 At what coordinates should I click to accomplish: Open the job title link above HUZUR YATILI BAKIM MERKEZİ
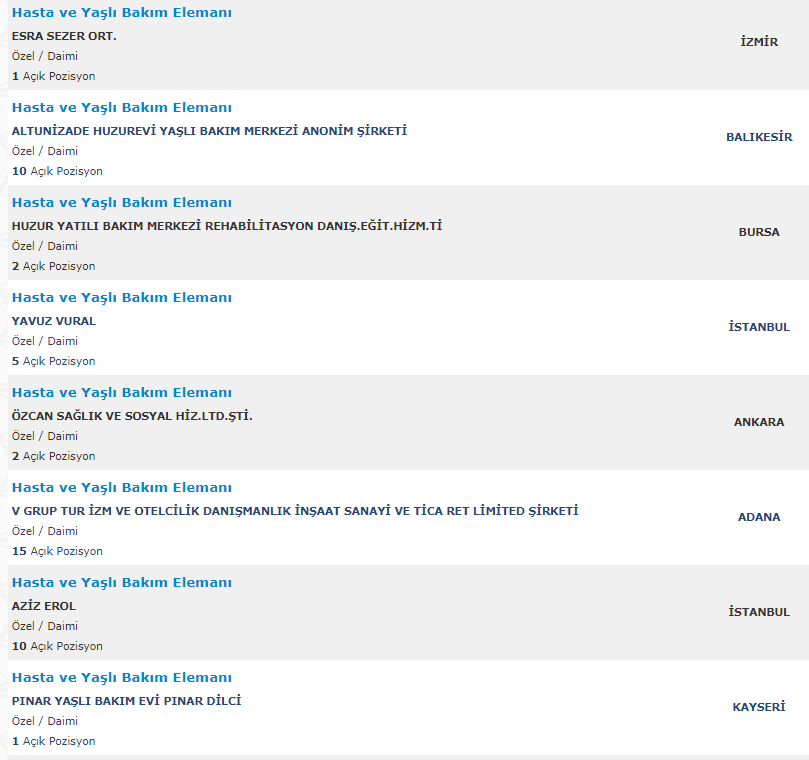tap(121, 203)
